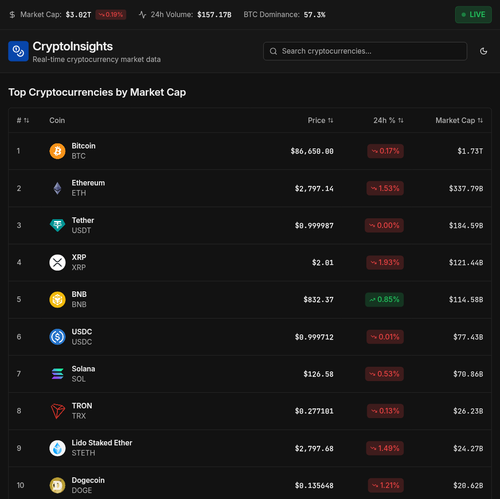Open the Ethereum coin name
The width and height of the screenshot is (500, 499).
point(88,183)
